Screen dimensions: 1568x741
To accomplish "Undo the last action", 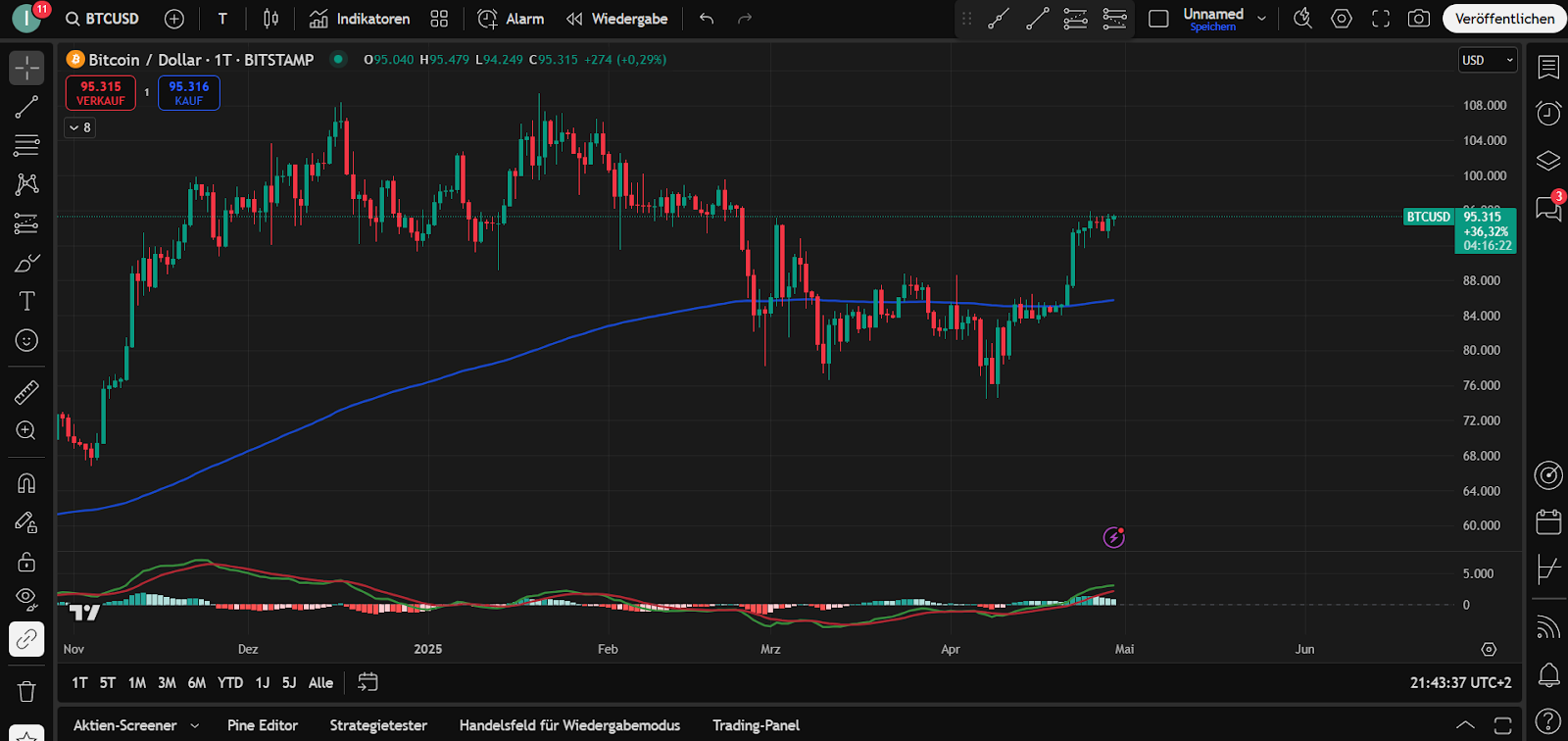I will [707, 19].
